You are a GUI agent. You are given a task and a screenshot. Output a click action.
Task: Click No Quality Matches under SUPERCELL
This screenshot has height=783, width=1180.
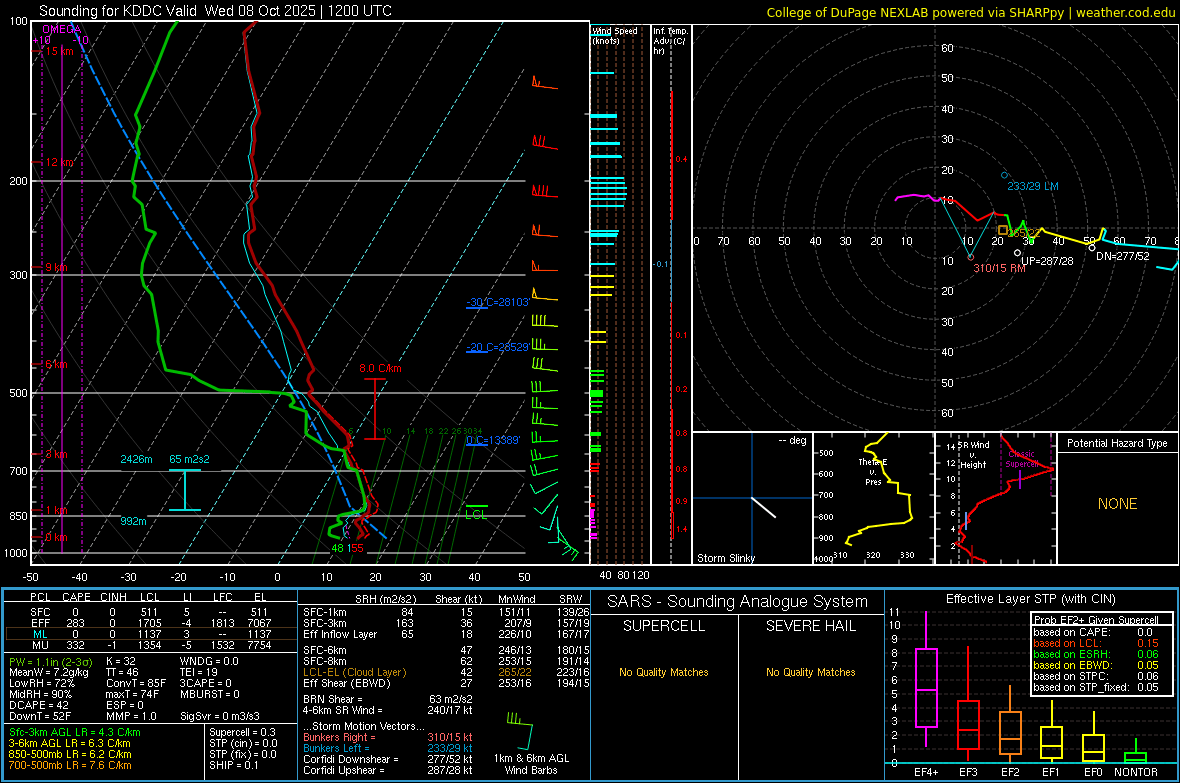pyautogui.click(x=664, y=672)
